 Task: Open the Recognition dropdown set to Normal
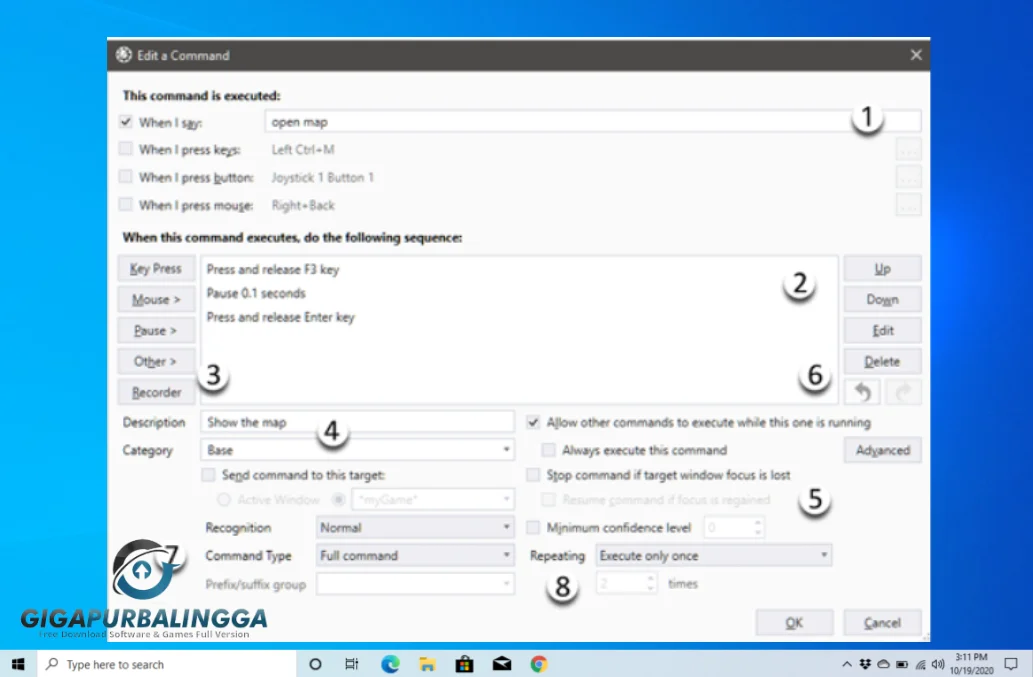[x=414, y=527]
